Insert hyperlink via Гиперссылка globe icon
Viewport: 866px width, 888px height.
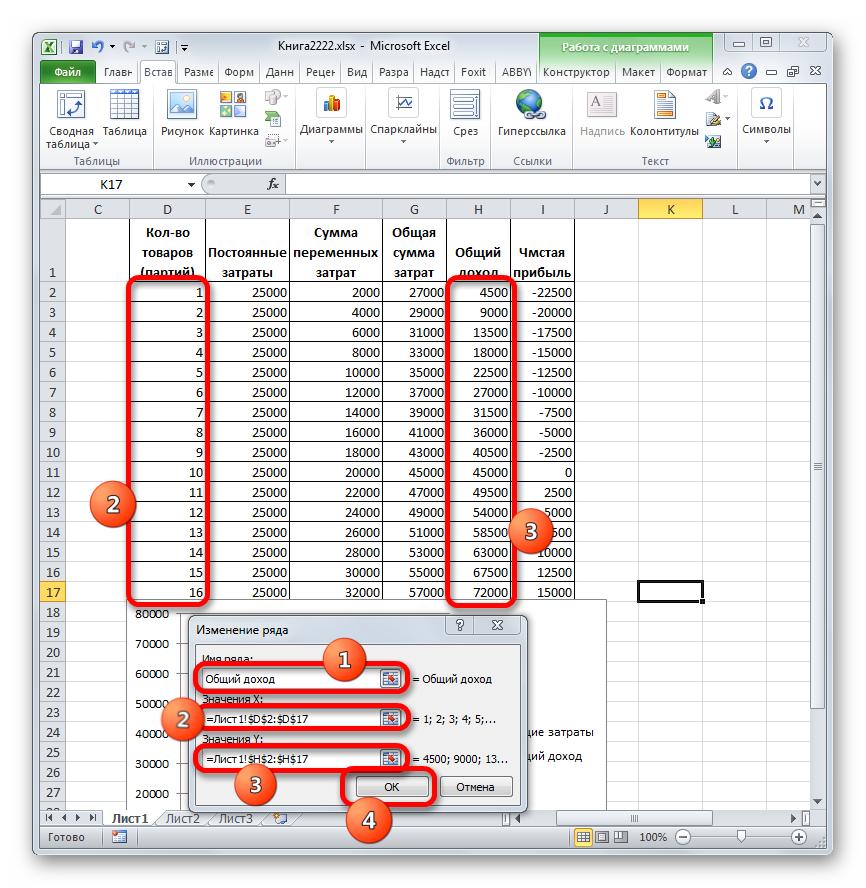(x=531, y=105)
